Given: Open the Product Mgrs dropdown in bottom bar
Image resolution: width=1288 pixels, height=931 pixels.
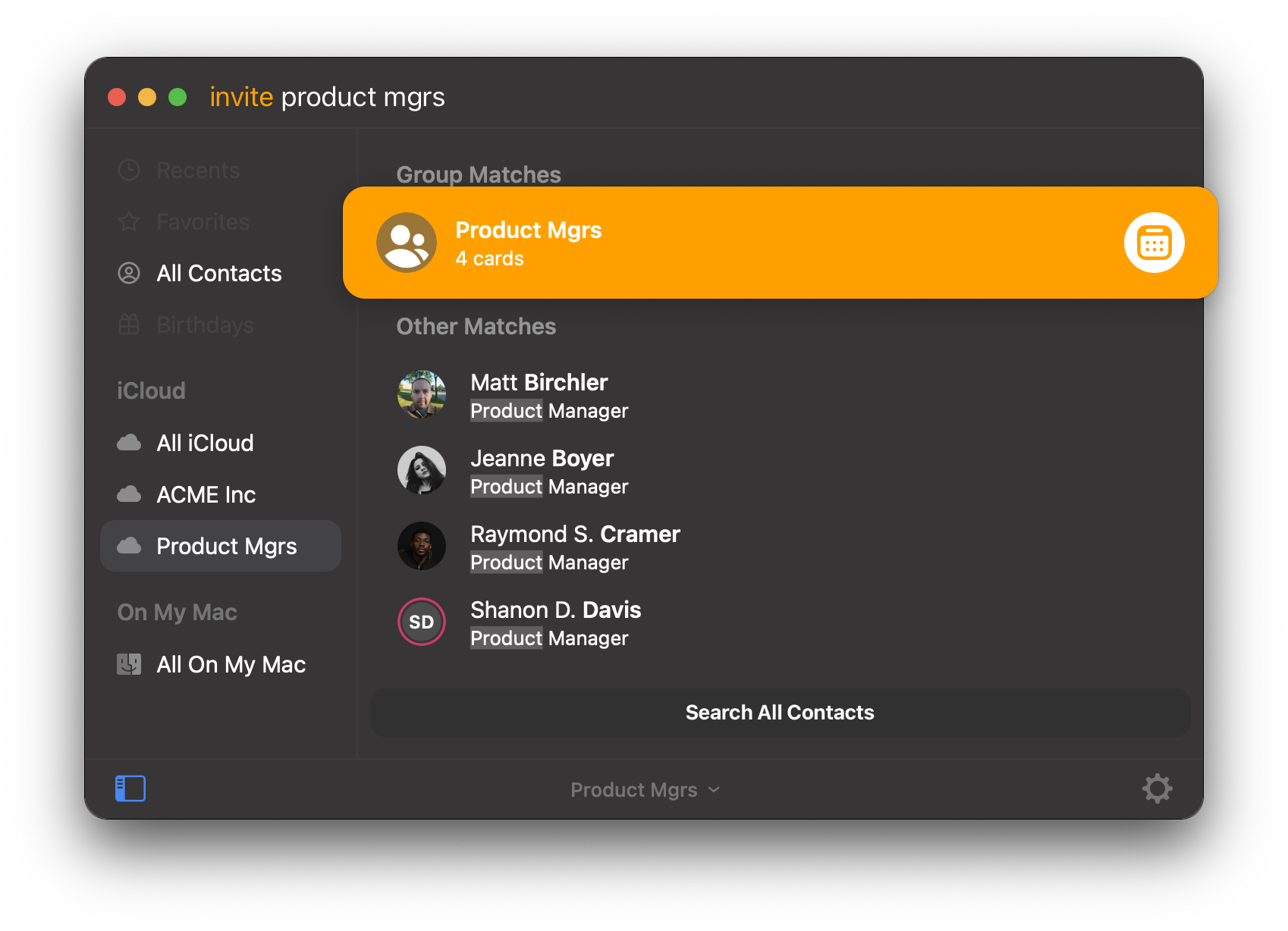Looking at the screenshot, I should click(645, 790).
